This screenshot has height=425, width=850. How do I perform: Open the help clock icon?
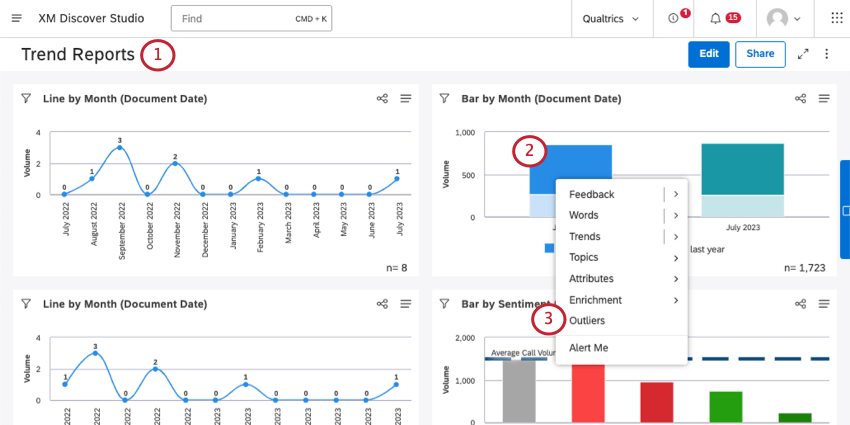pyautogui.click(x=673, y=19)
